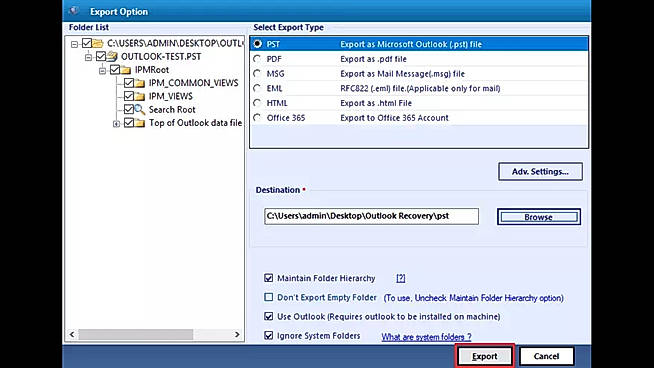Image resolution: width=654 pixels, height=368 pixels.
Task: Click the Search Root magnifier icon
Action: (140, 110)
